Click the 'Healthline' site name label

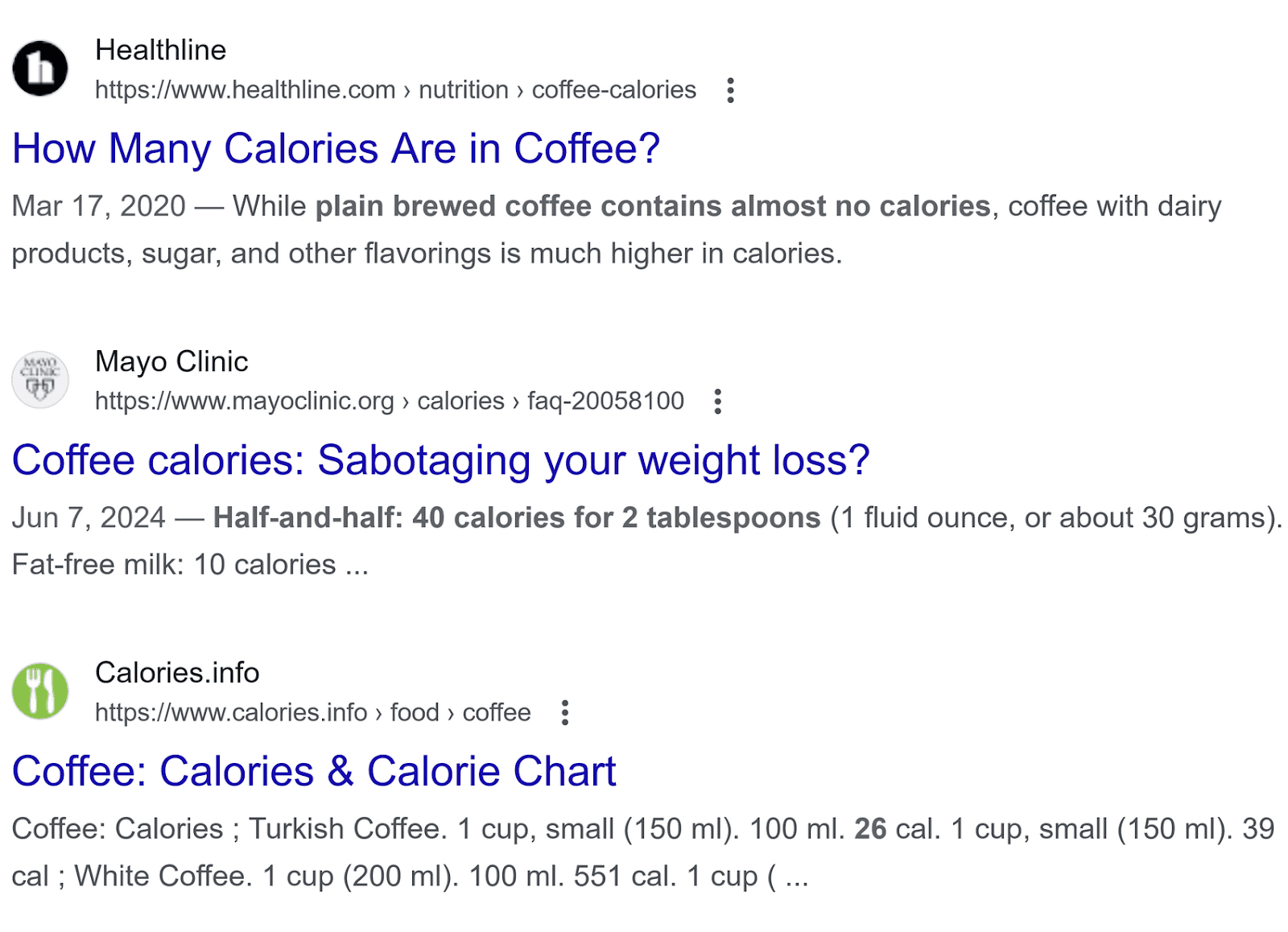point(160,50)
